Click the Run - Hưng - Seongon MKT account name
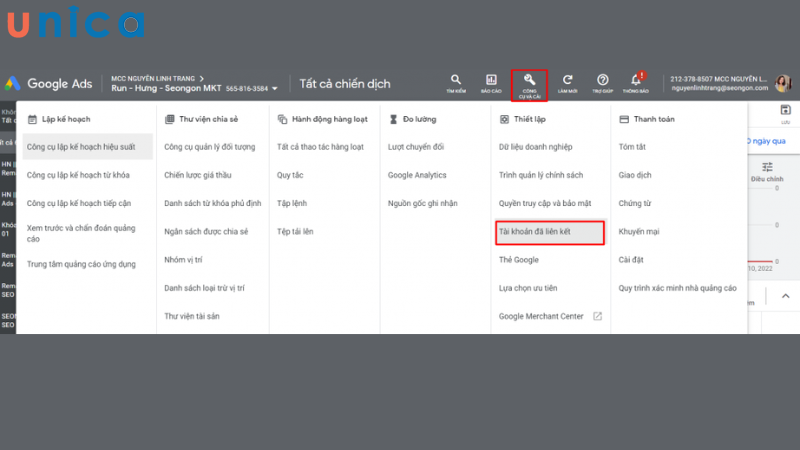 166,88
